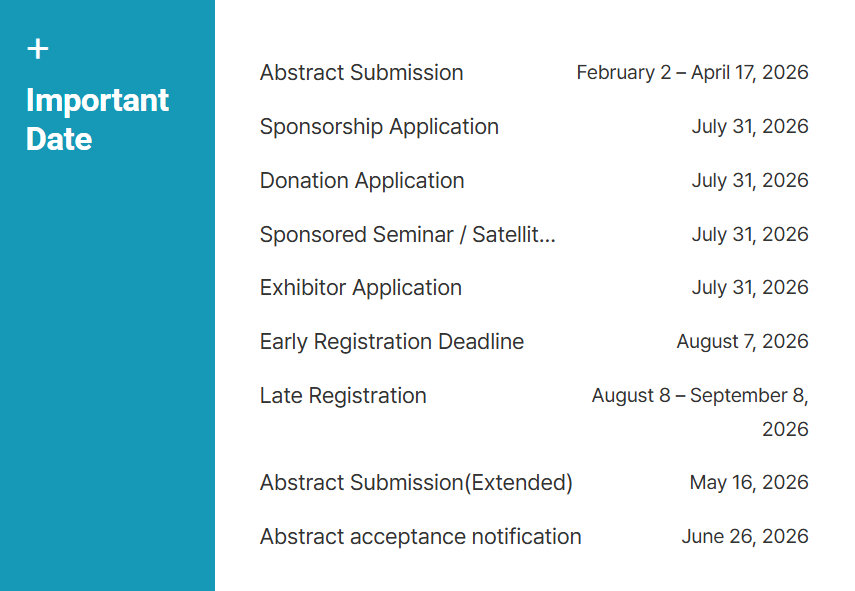Expand truncated Sponsored Seminar / Satellit... text
855x591 pixels.
click(x=408, y=234)
